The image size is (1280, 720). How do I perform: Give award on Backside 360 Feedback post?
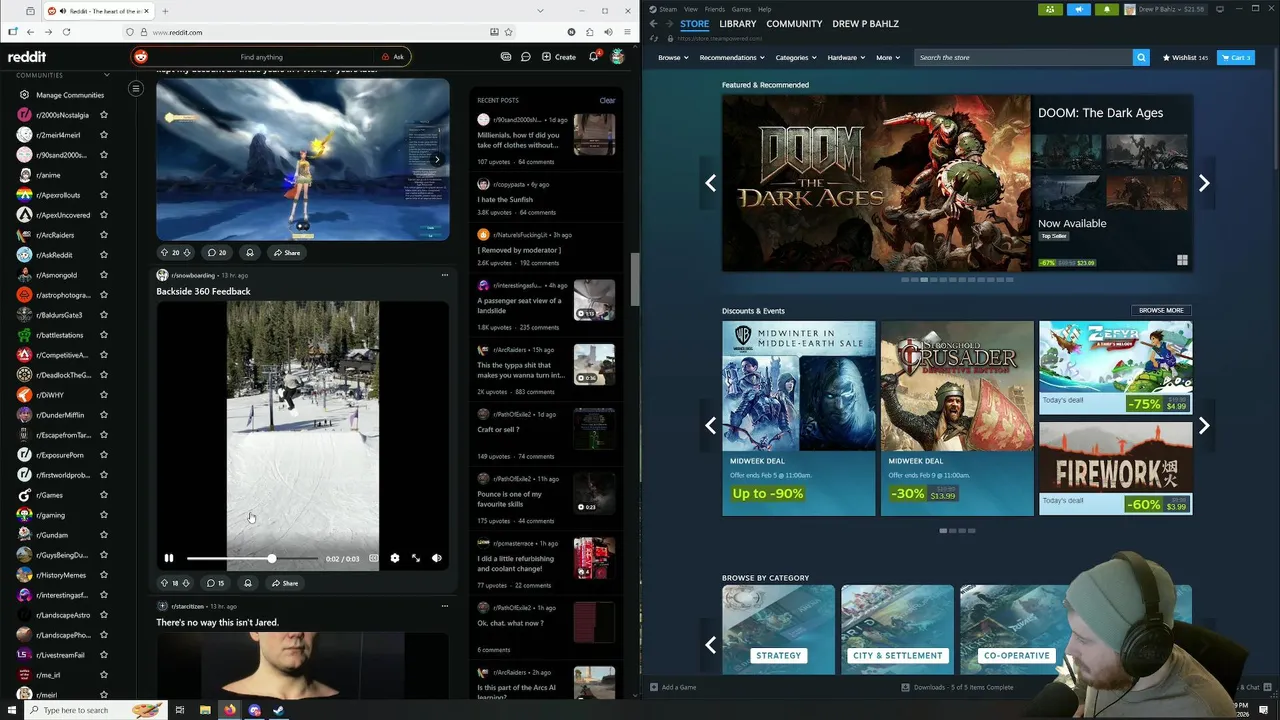click(248, 583)
